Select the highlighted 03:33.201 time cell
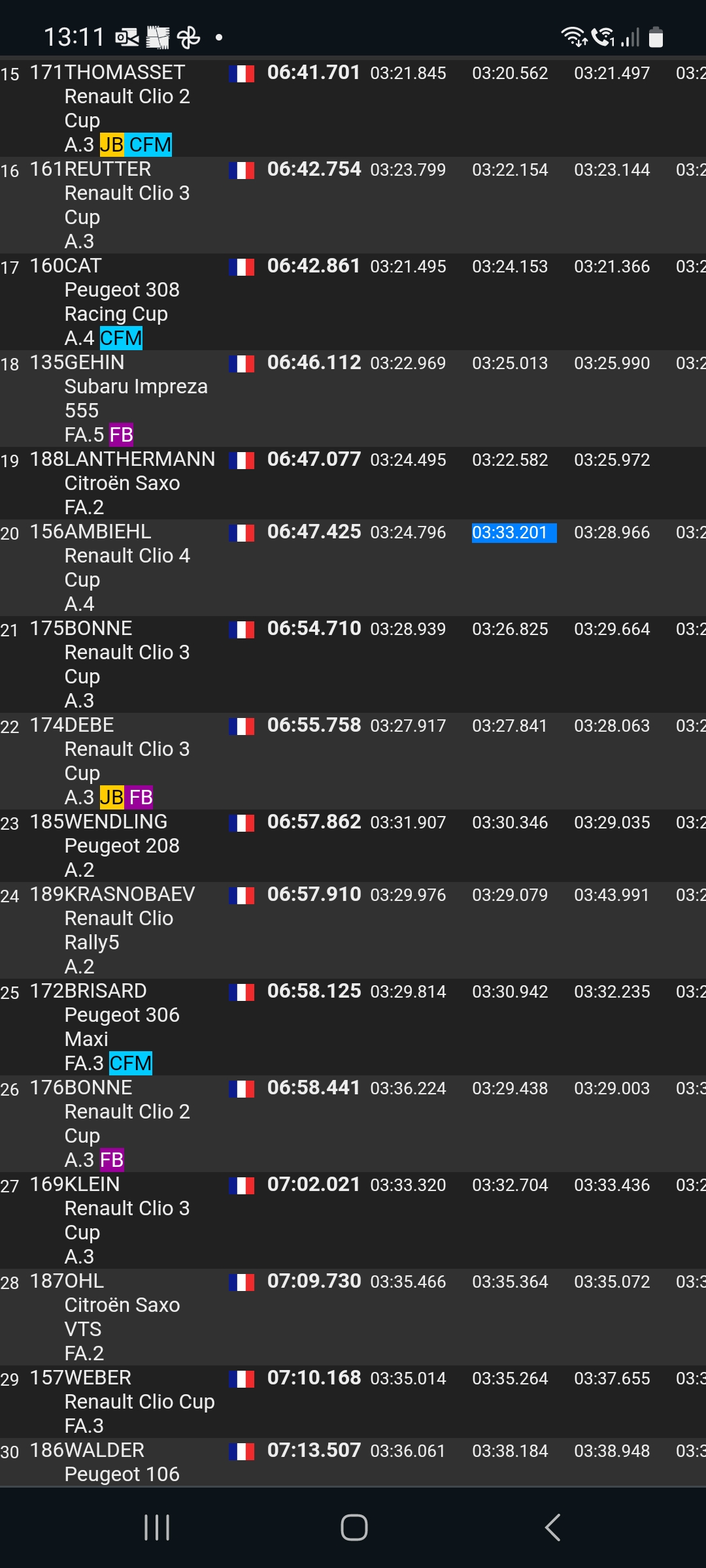Image resolution: width=706 pixels, height=1568 pixels. 513,533
